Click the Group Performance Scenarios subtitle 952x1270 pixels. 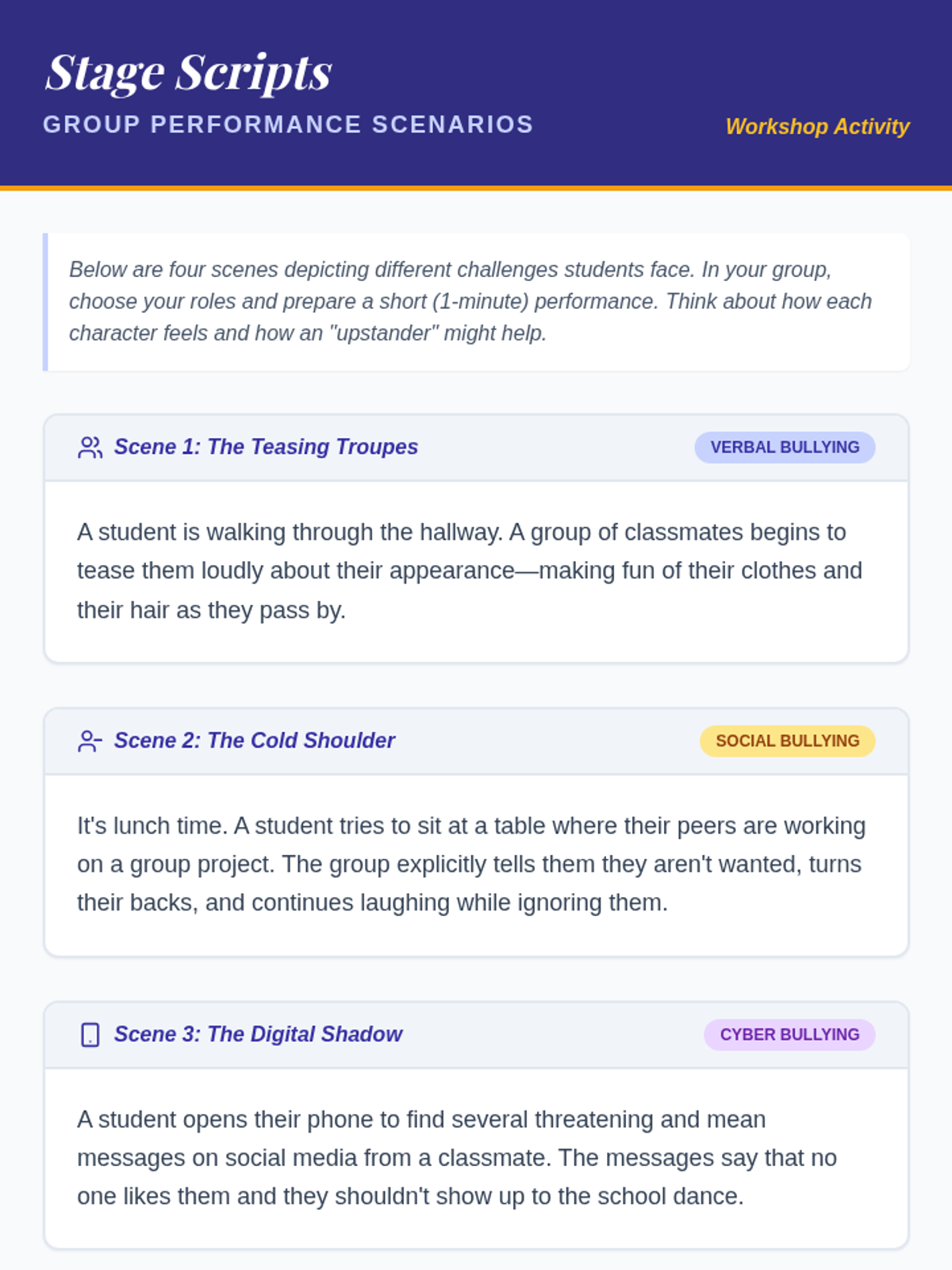coord(288,125)
